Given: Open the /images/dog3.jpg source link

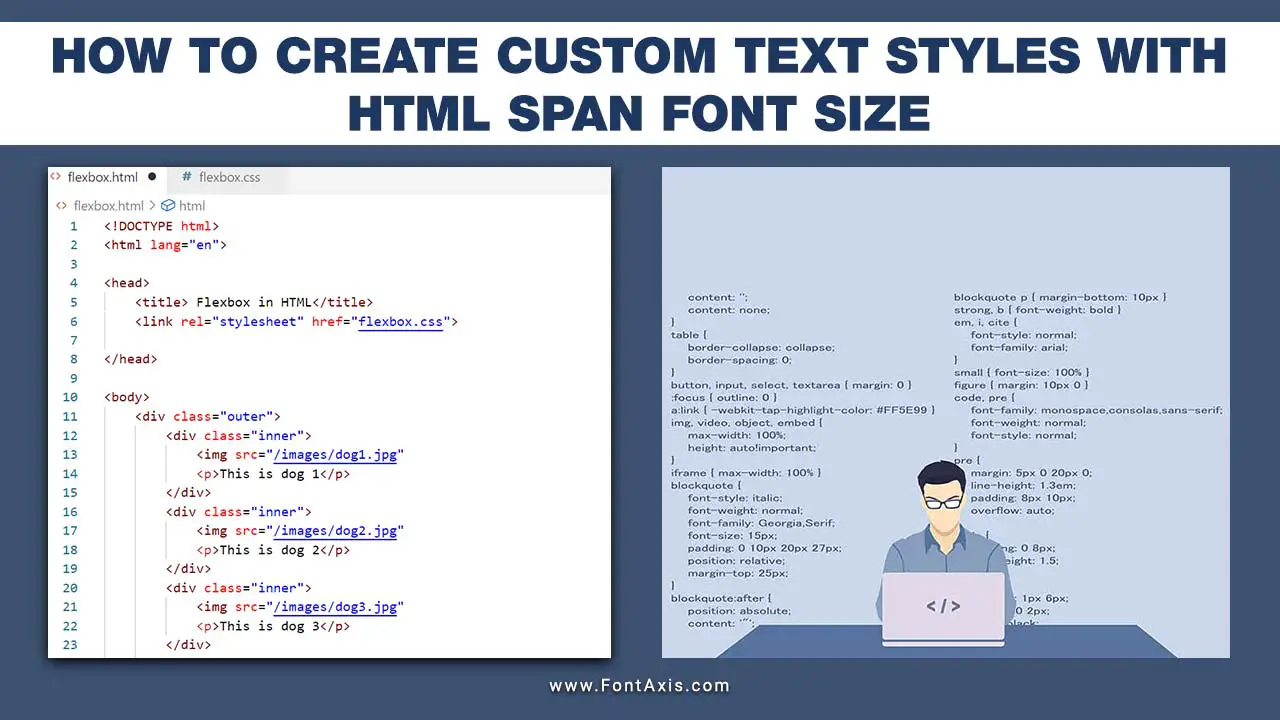Looking at the screenshot, I should (335, 607).
